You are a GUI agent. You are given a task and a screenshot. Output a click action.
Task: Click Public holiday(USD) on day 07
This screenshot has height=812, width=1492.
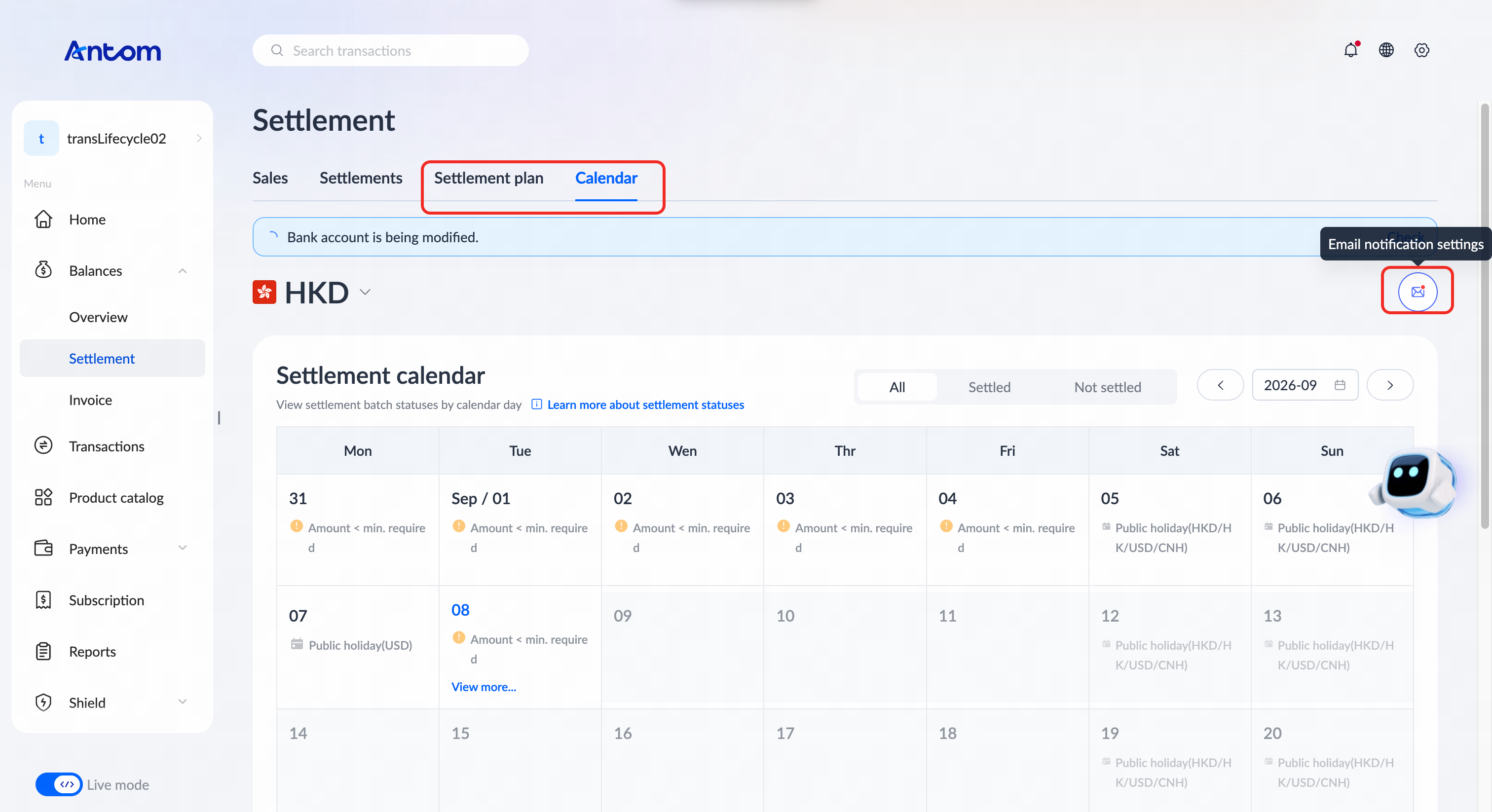(360, 645)
